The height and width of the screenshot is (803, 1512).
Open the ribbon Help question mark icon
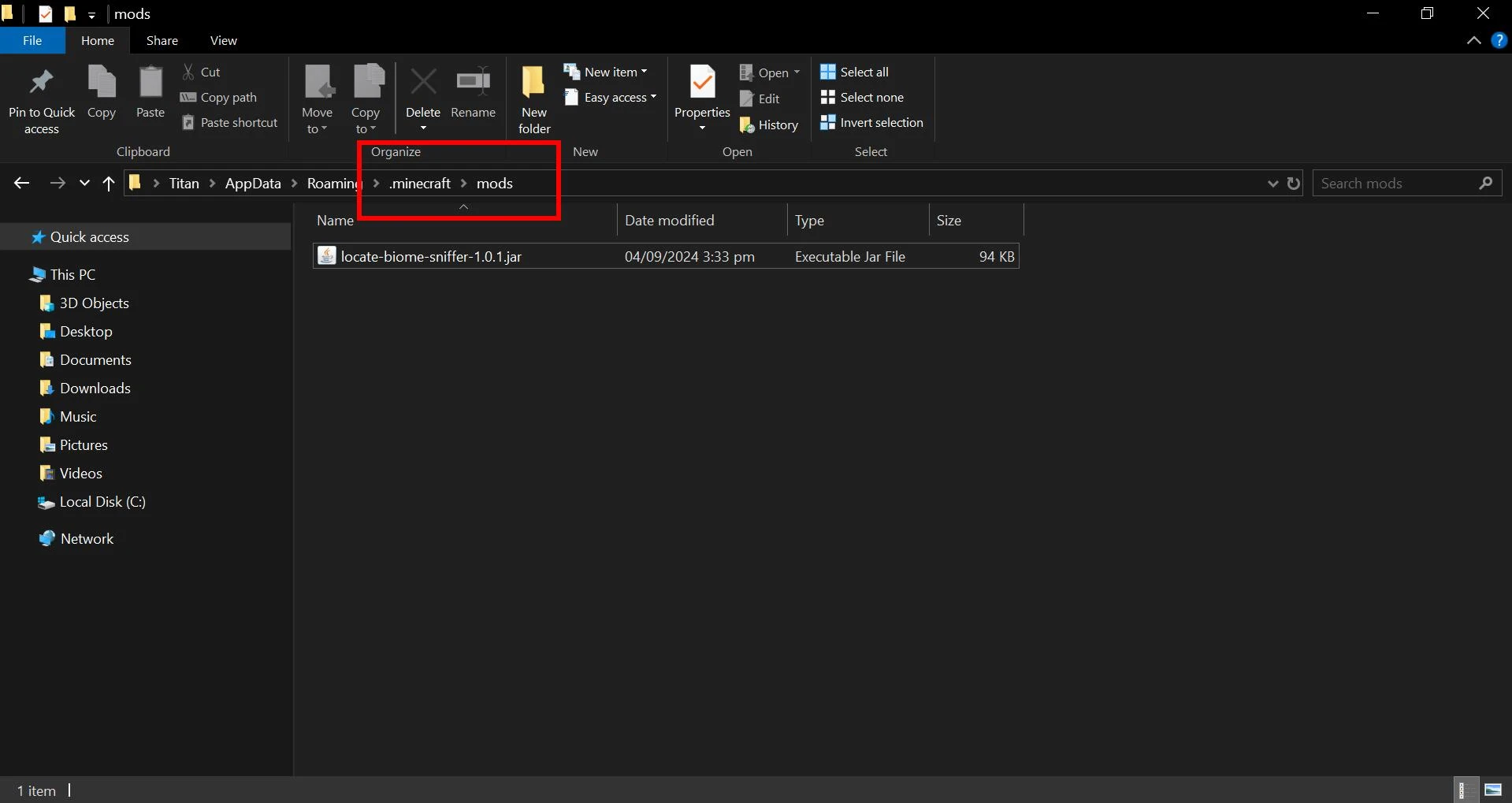click(x=1499, y=41)
